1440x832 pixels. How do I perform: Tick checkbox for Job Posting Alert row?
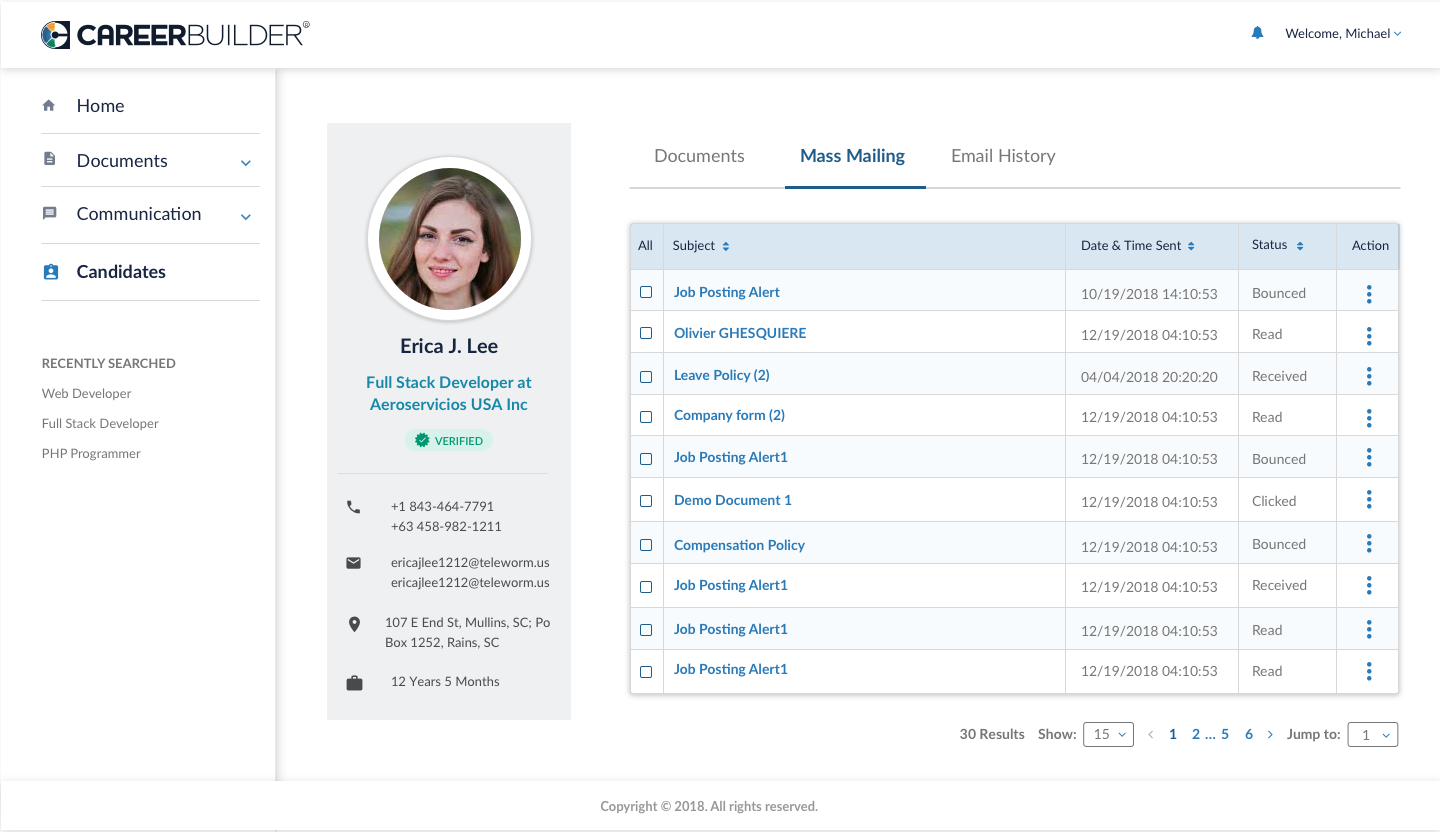[646, 292]
